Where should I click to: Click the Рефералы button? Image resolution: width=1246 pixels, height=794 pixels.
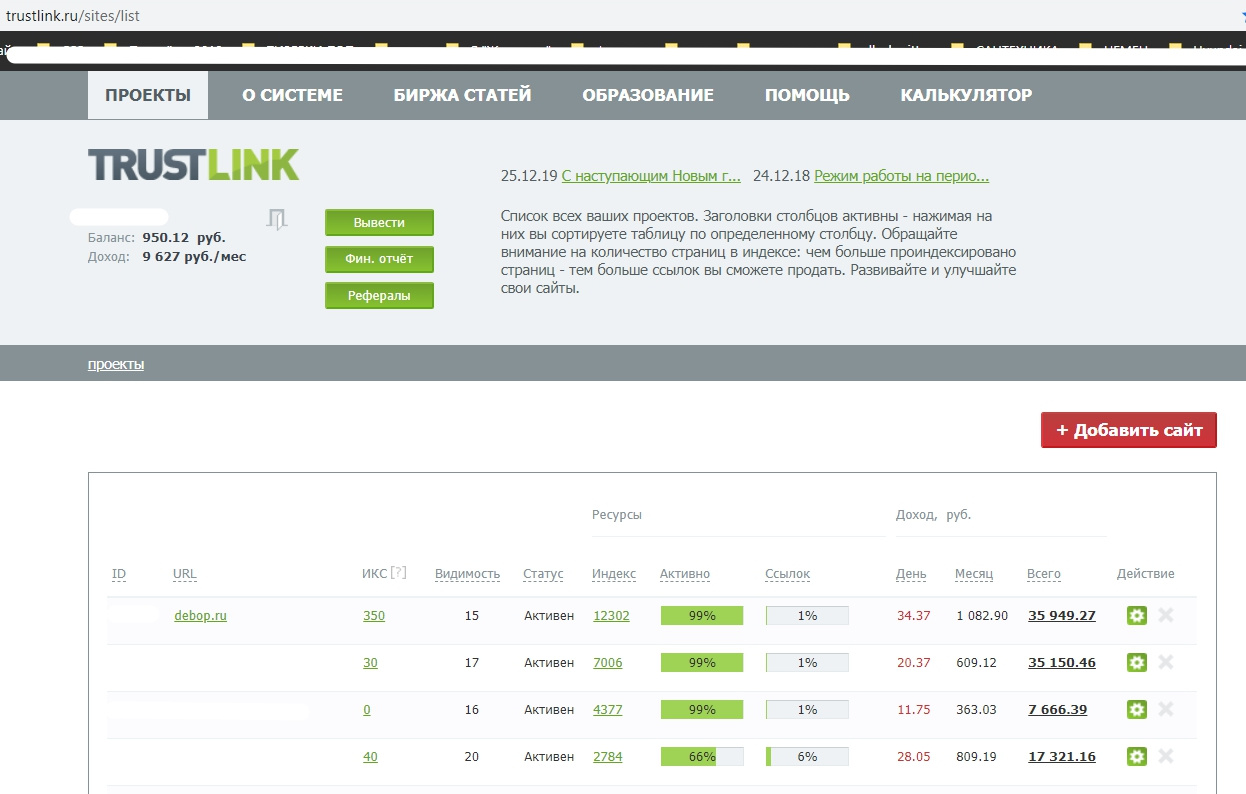click(379, 296)
